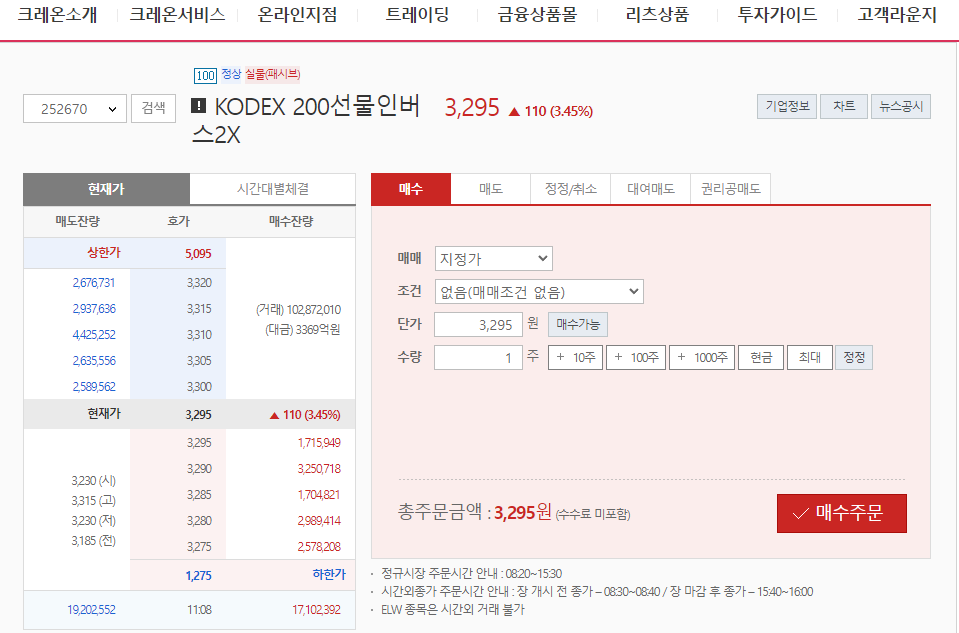This screenshot has height=633, width=959.
Task: Select bid price 3,275
Action: tap(199, 547)
